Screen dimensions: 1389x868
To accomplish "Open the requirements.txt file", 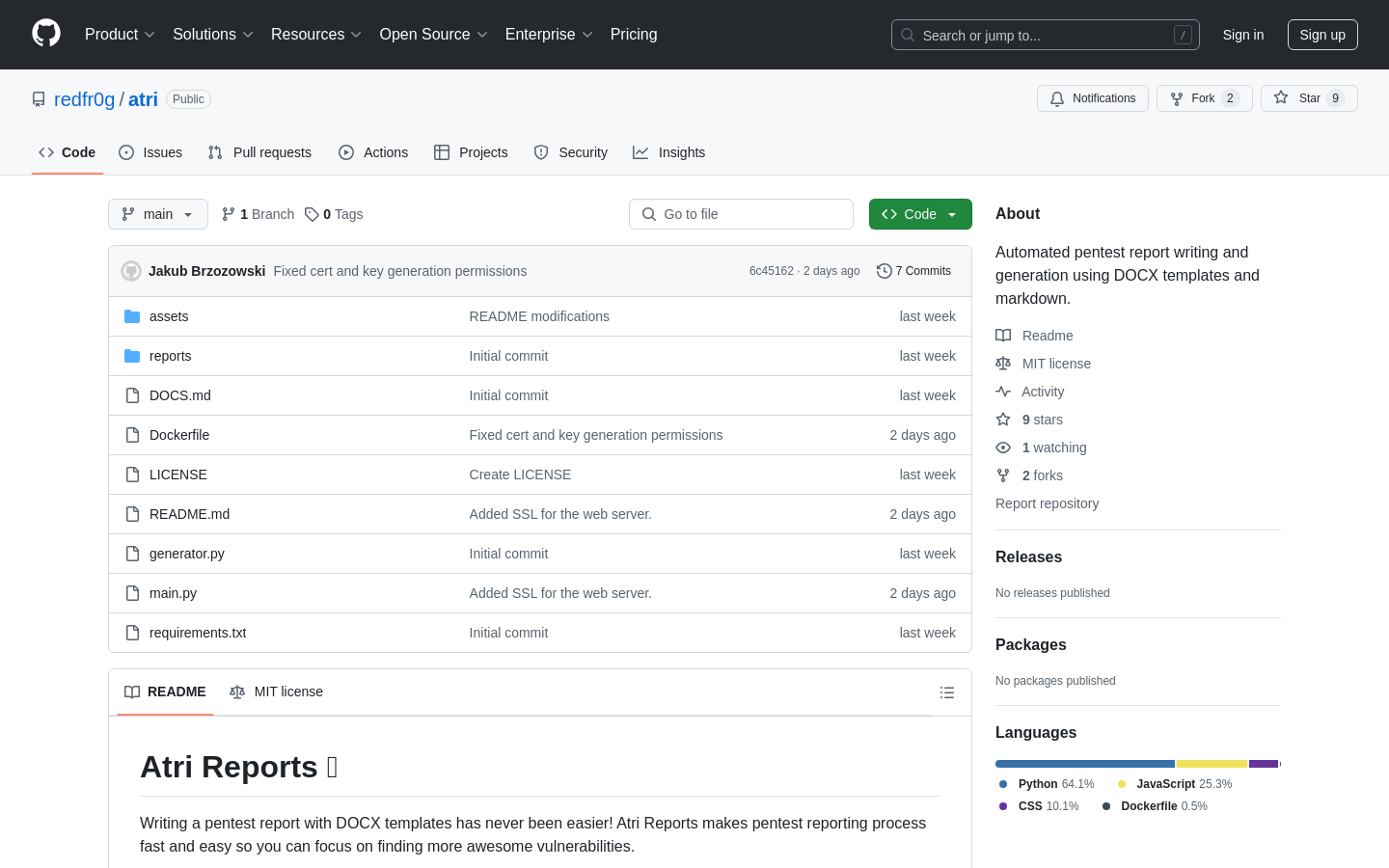I will point(198,633).
